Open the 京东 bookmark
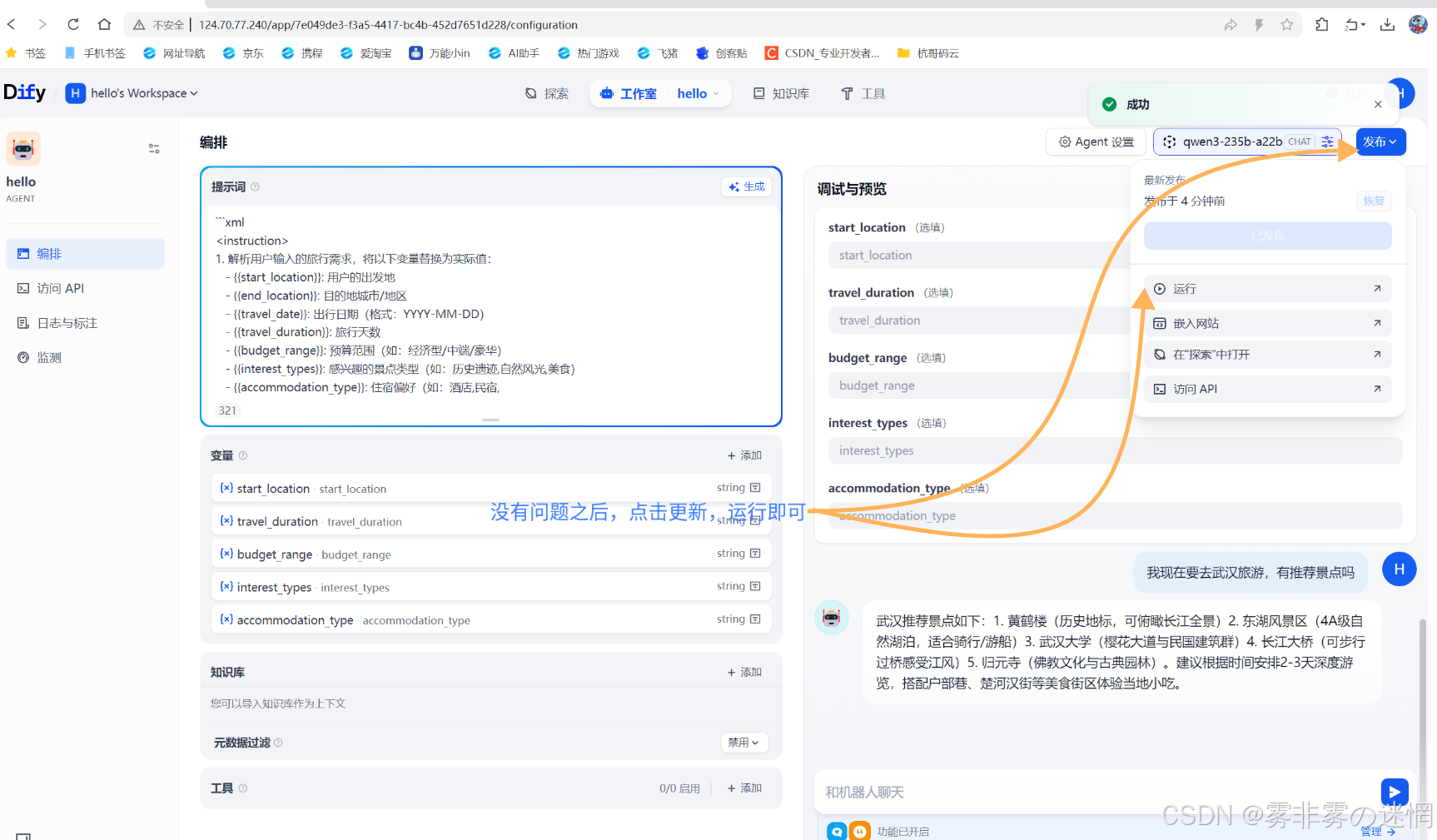This screenshot has width=1437, height=840. 243,53
